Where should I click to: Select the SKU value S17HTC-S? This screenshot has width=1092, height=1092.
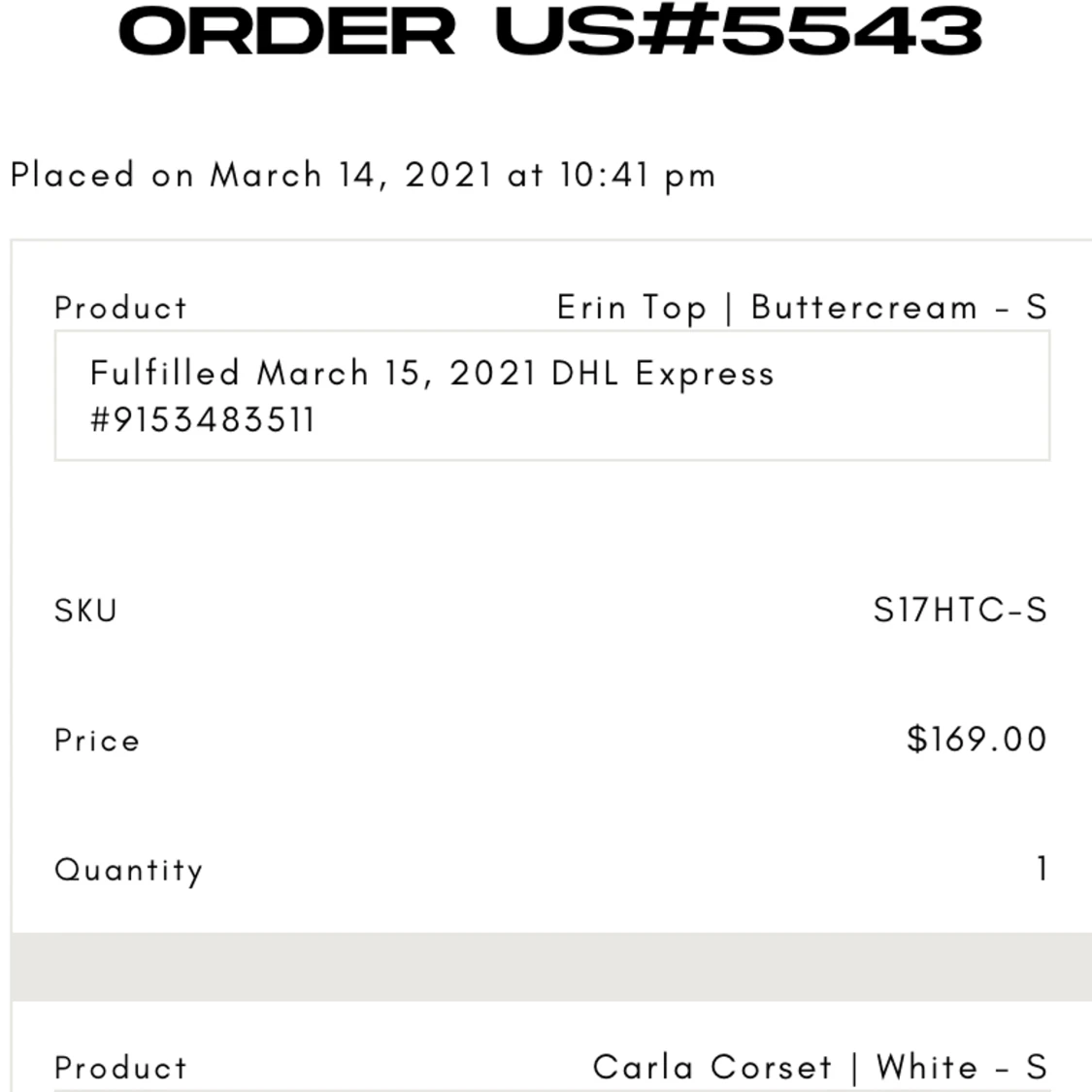(960, 611)
